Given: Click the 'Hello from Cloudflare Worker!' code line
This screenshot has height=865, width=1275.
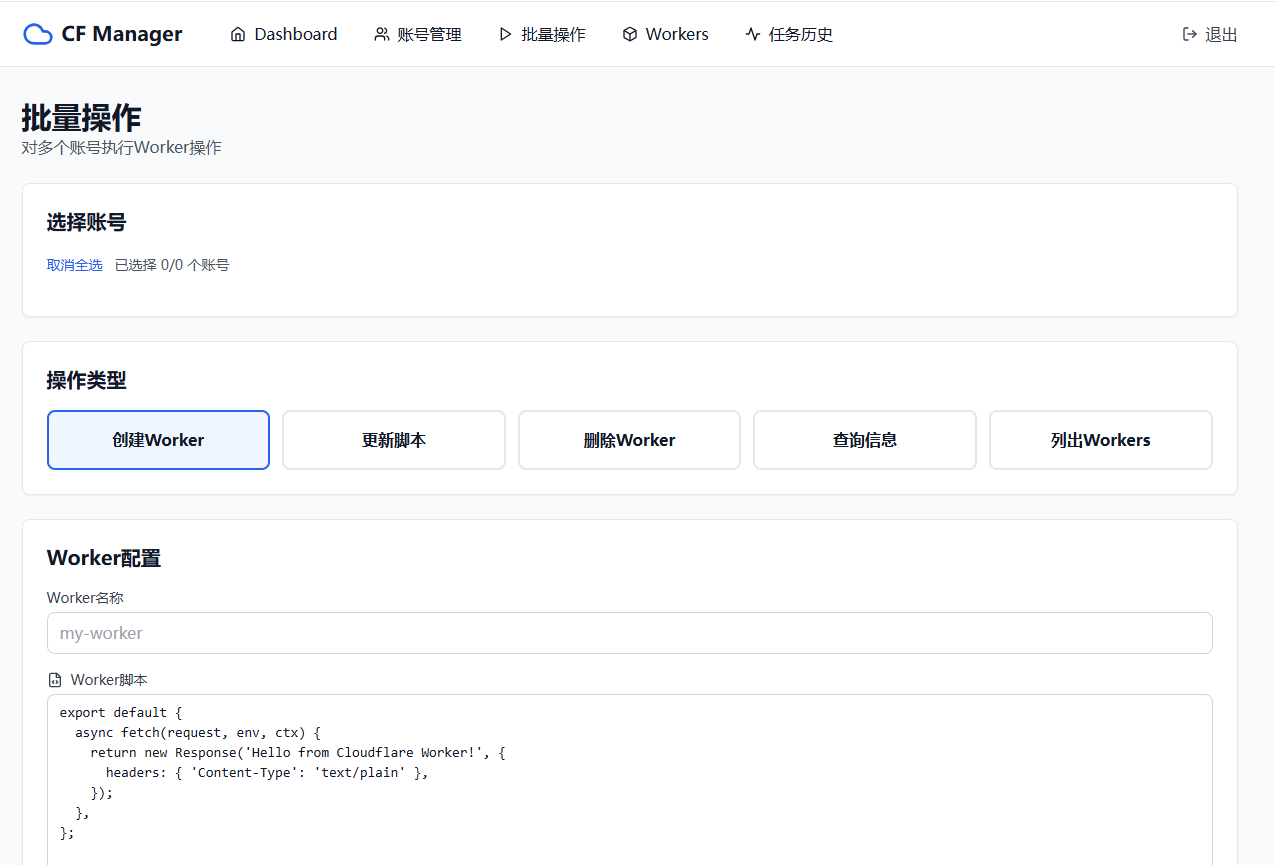Looking at the screenshot, I should pos(298,753).
